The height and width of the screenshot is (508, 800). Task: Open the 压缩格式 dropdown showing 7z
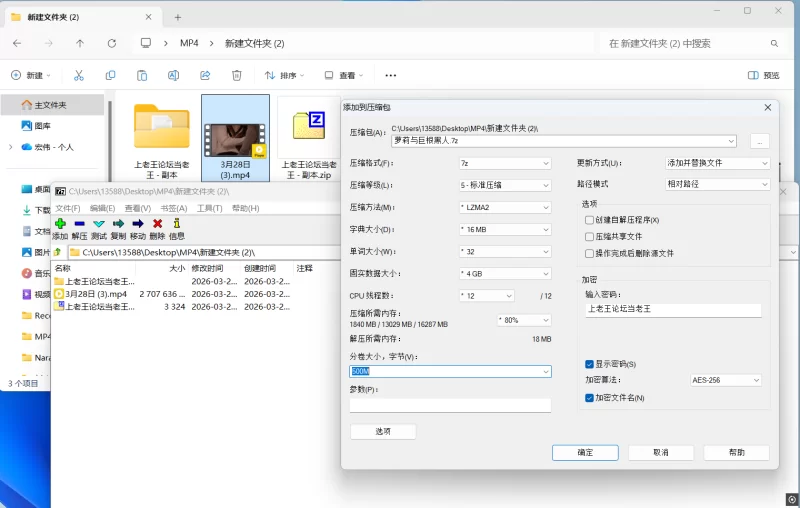coord(504,163)
